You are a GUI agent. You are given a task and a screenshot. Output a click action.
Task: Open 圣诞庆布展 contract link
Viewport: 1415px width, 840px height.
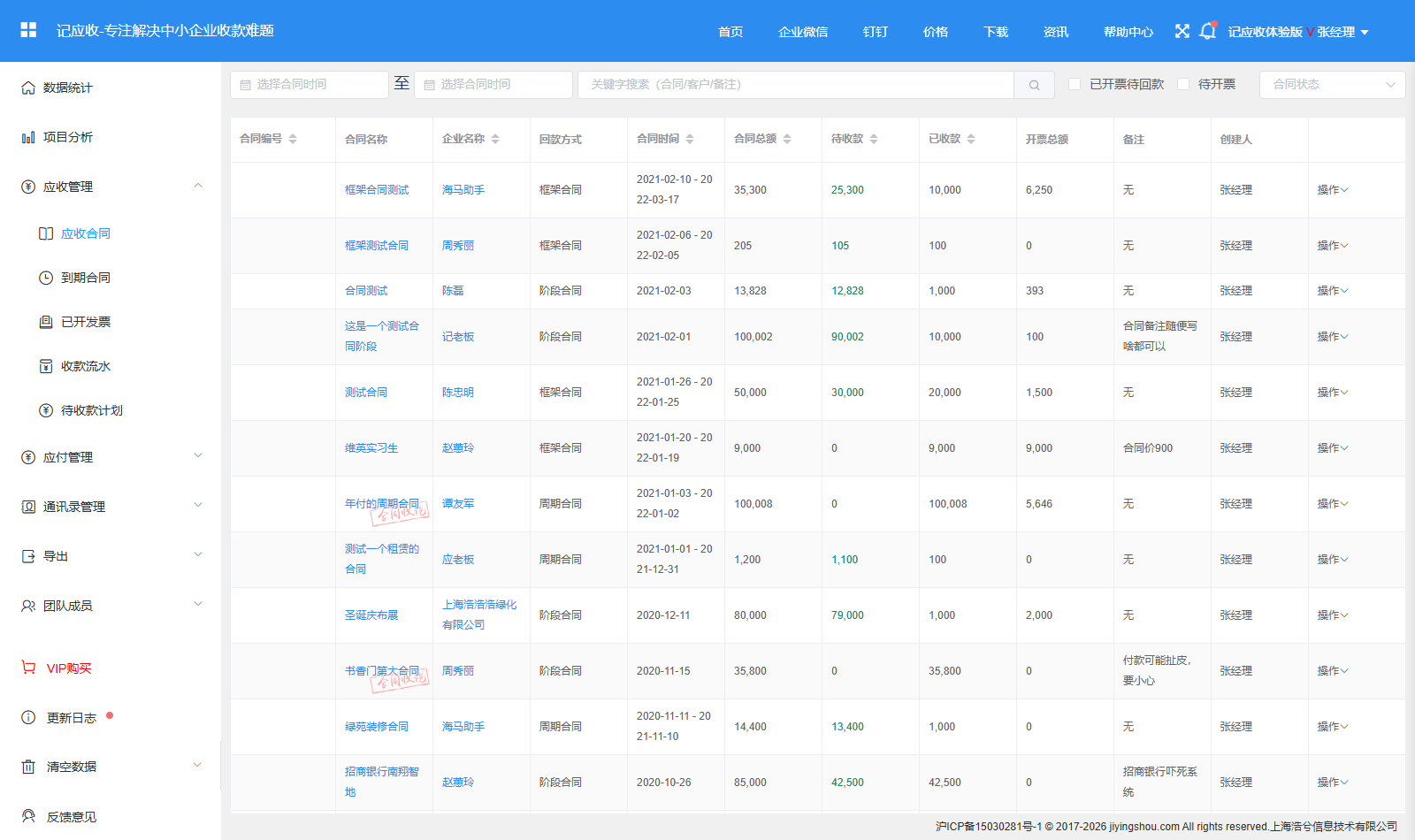coord(371,615)
